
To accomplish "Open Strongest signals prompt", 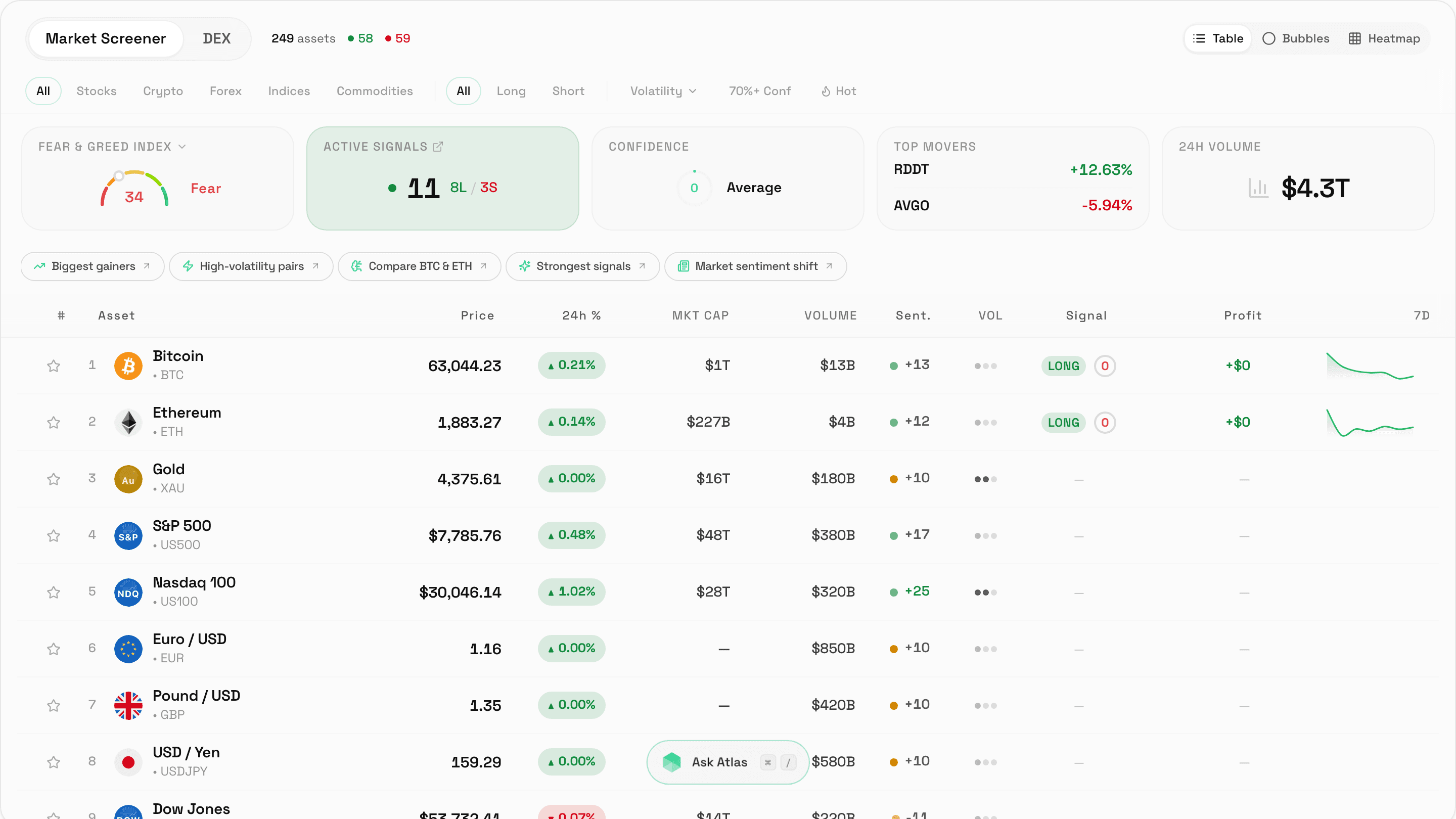I will 583,266.
